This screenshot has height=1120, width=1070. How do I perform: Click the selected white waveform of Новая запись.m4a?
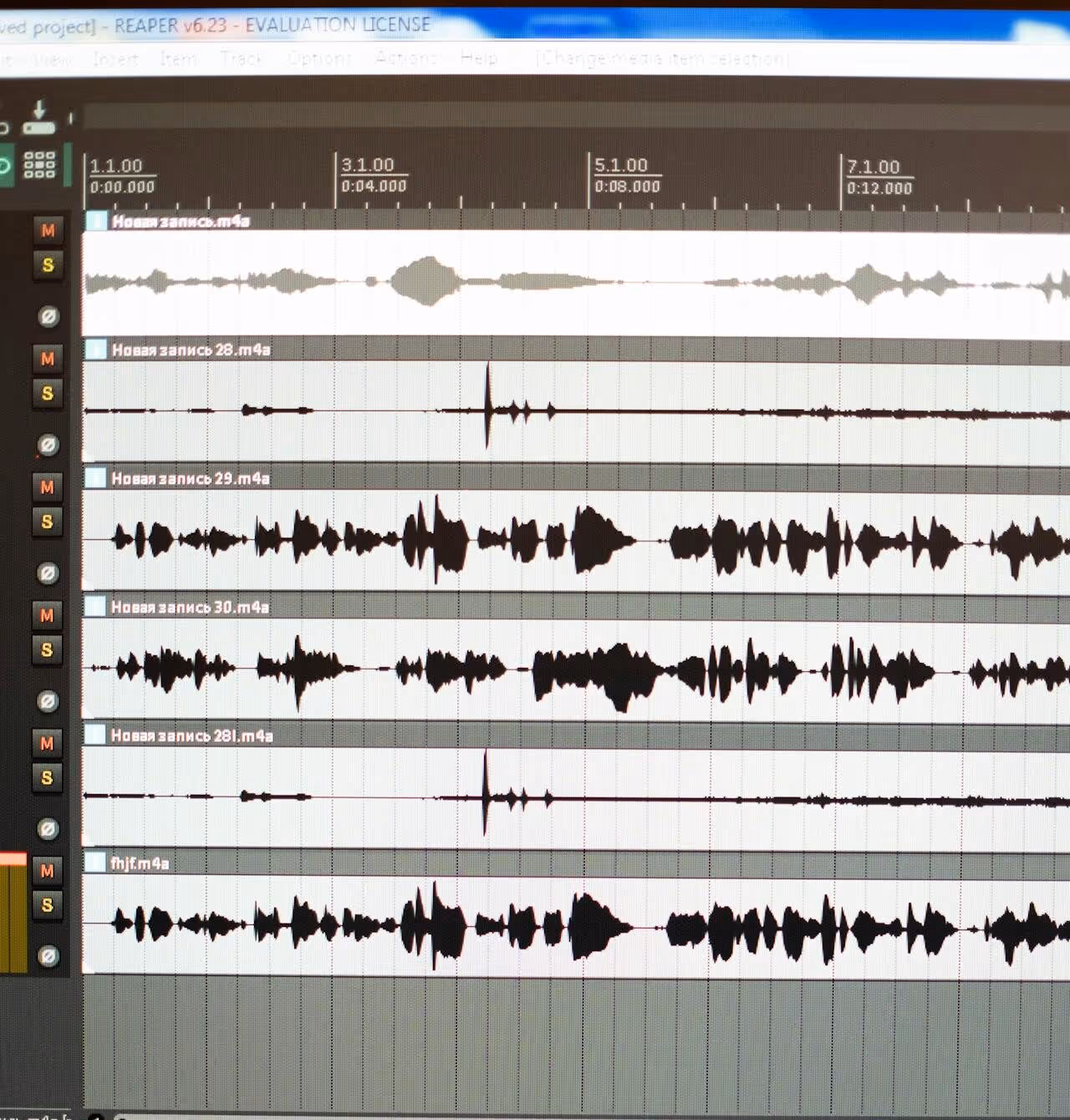pos(577,284)
